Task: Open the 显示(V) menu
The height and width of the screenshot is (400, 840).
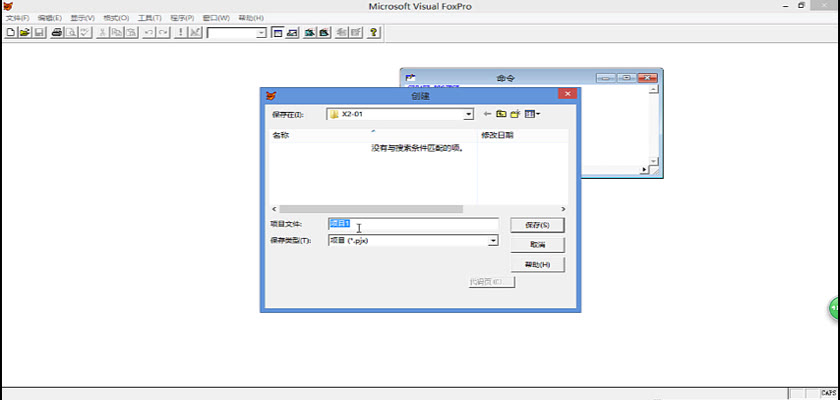Action: [83, 18]
